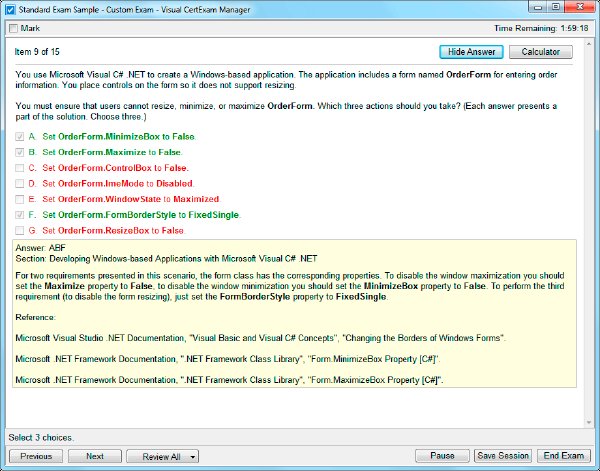Select answer text 'Set OrderForm.MinimizeBox to False'
This screenshot has width=600, height=471.
[119, 137]
